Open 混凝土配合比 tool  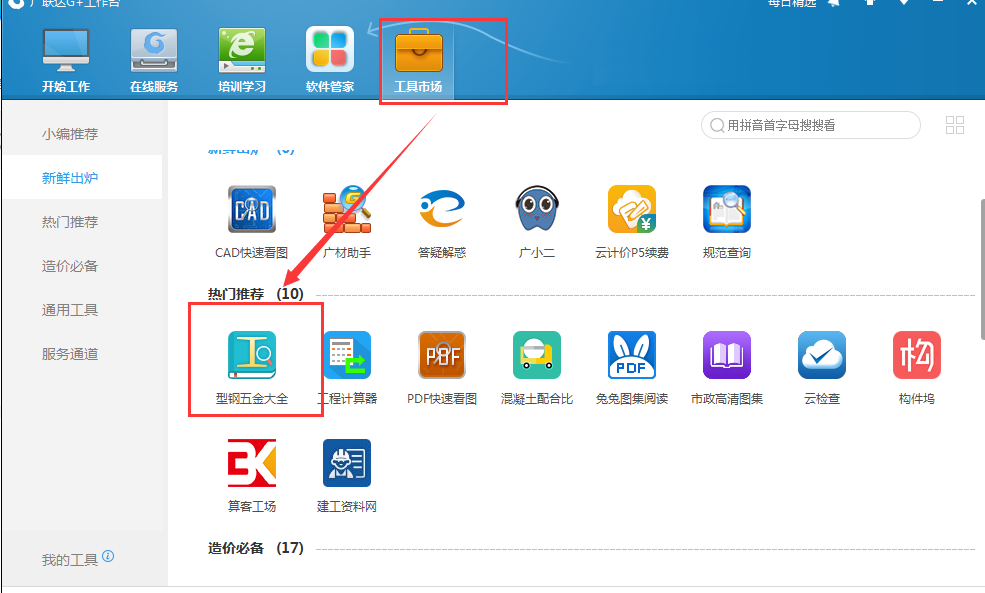pos(536,368)
